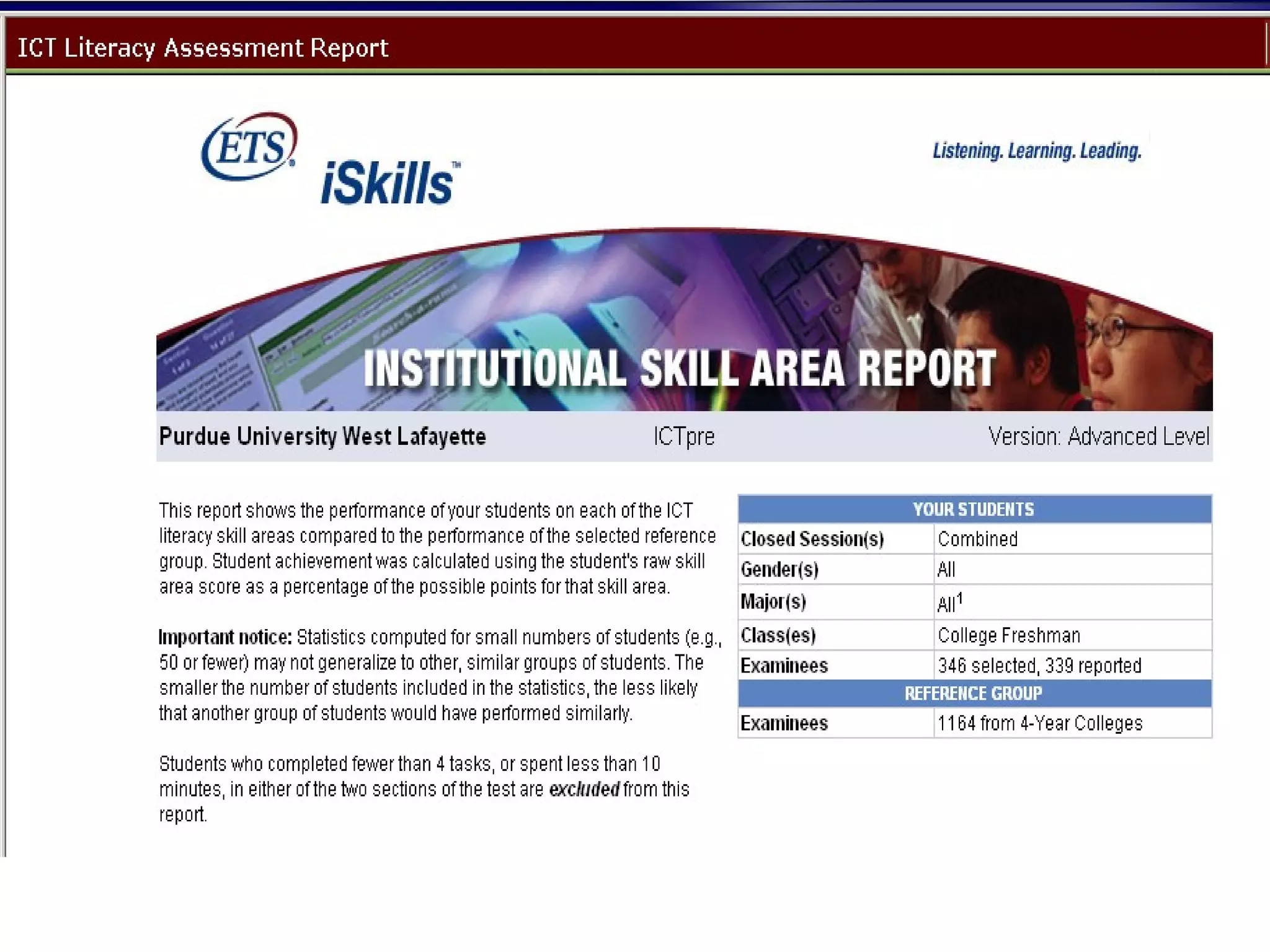The image size is (1270, 952).
Task: Click the REFERENCE GROUP table header
Action: [974, 694]
